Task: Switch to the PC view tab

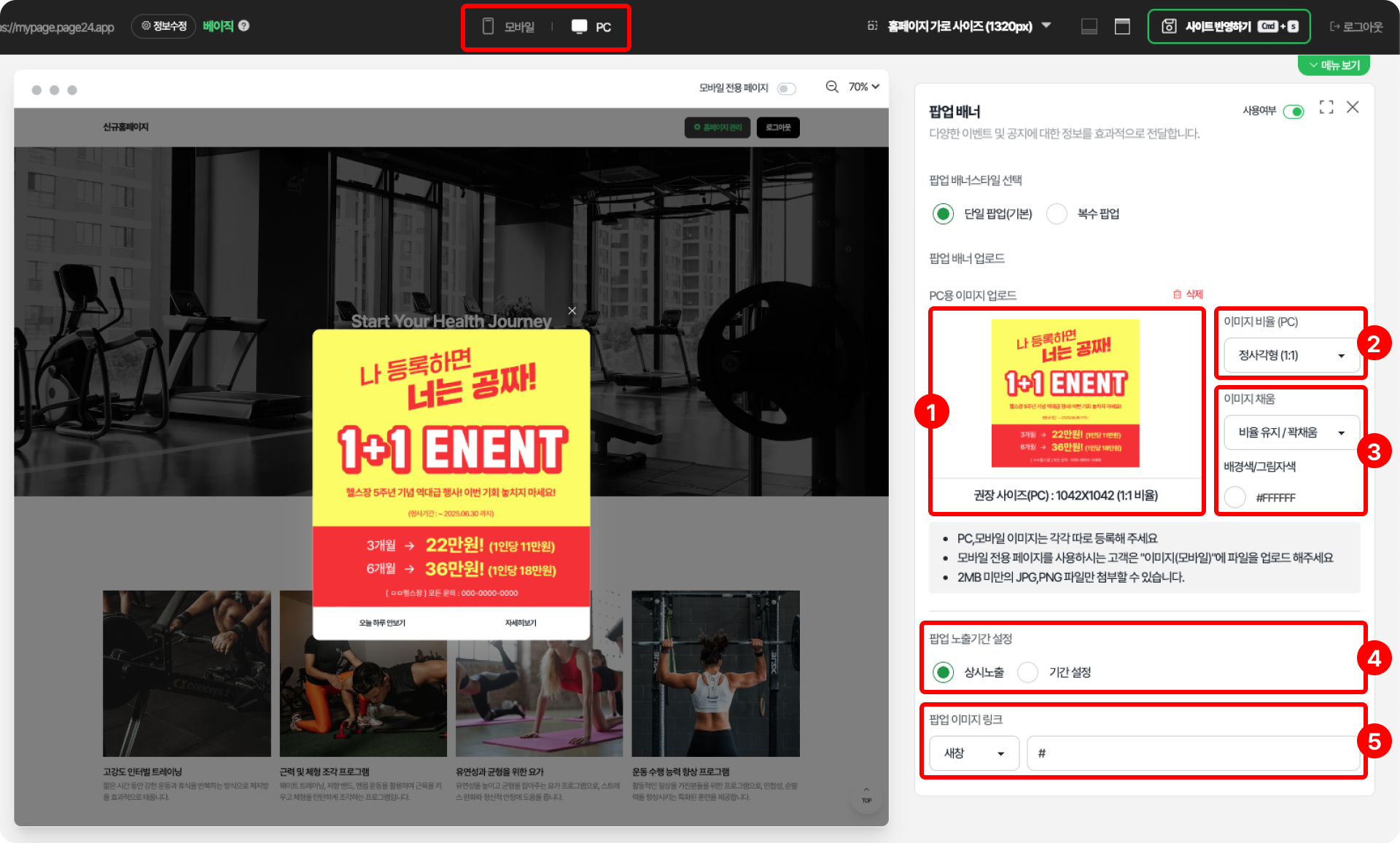Action: tap(591, 27)
